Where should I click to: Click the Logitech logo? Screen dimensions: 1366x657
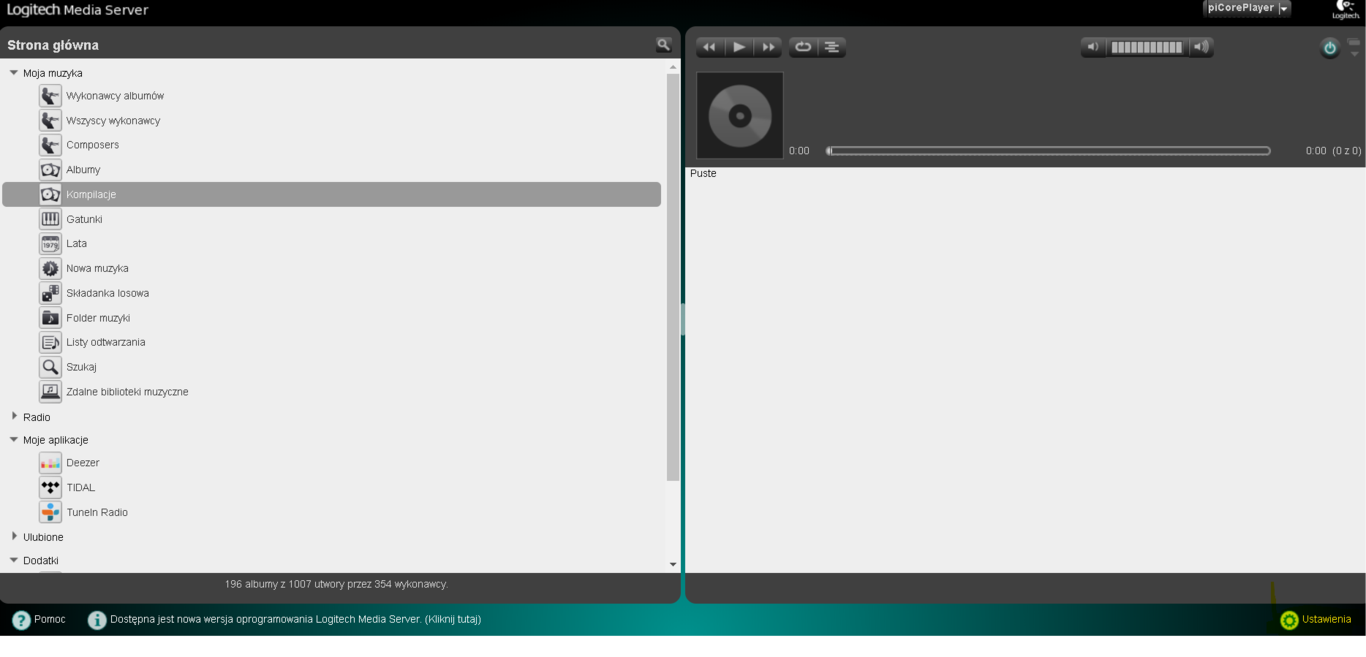(x=1345, y=9)
